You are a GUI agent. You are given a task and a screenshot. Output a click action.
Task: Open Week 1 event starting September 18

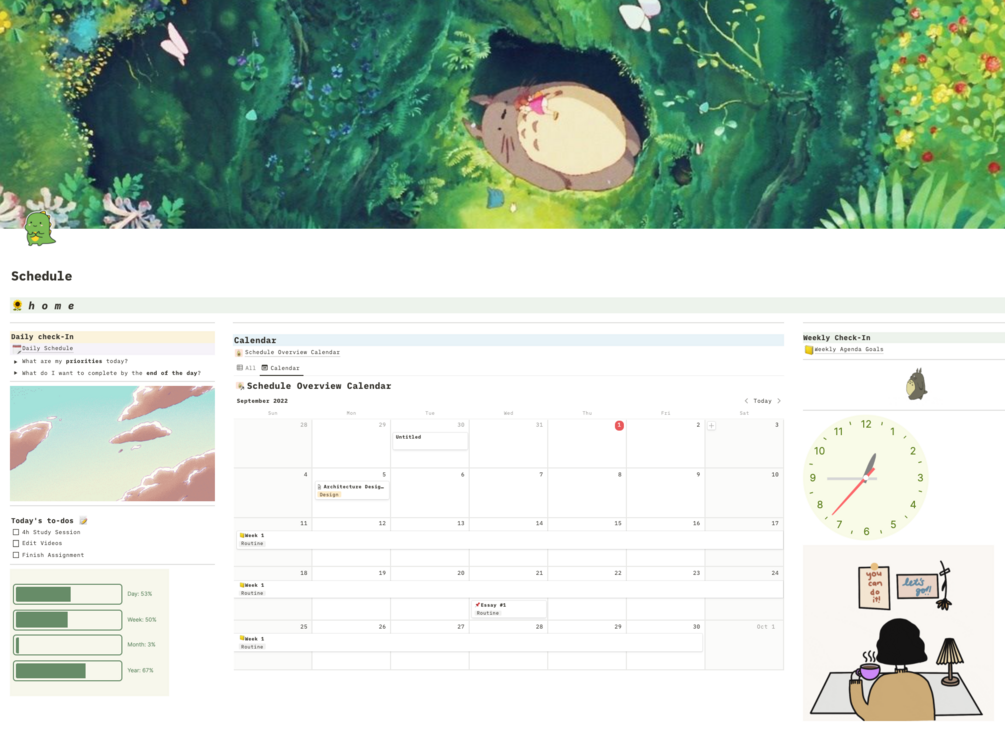508,590
